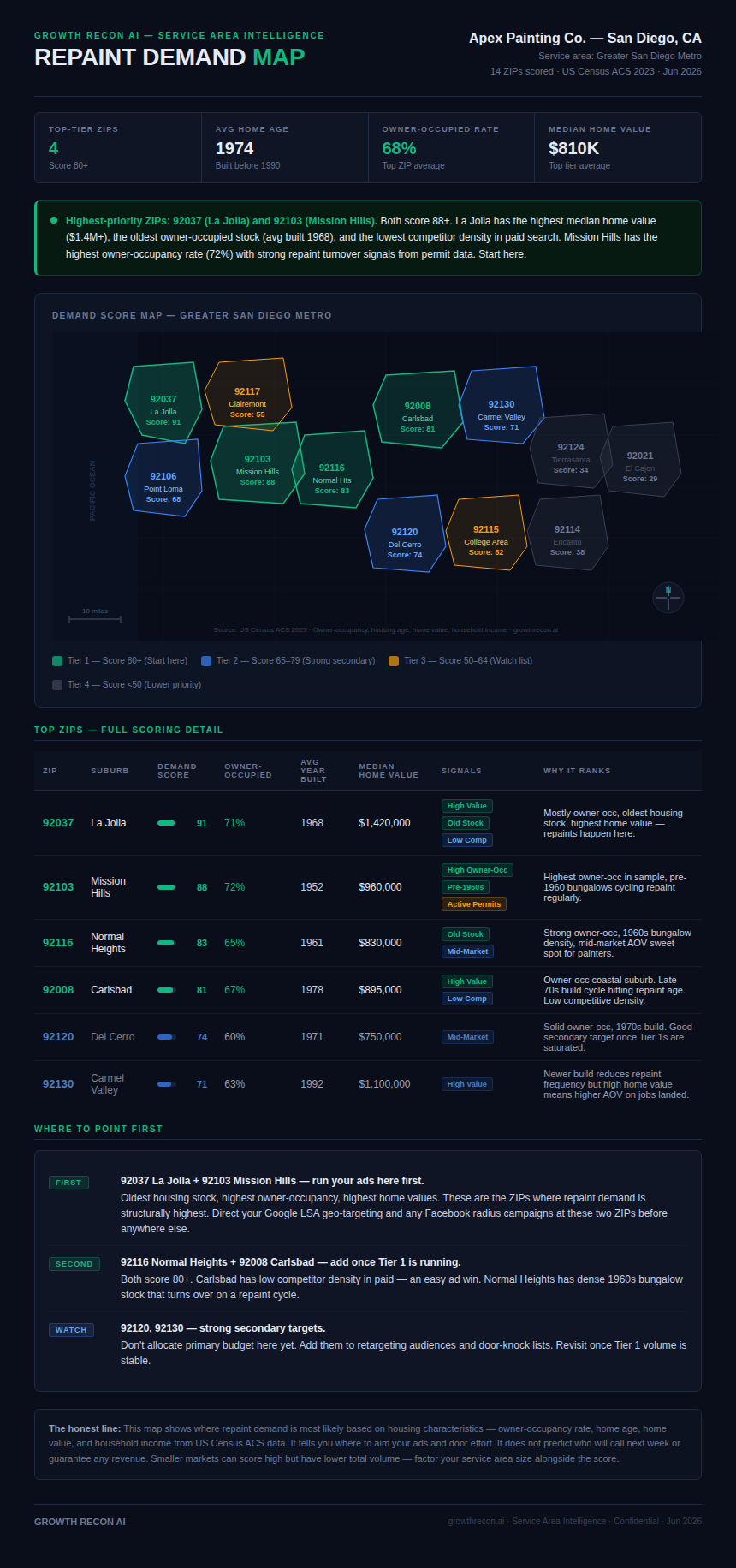Open ZIP 92037 in the scoring table
736x1568 pixels.
click(58, 823)
